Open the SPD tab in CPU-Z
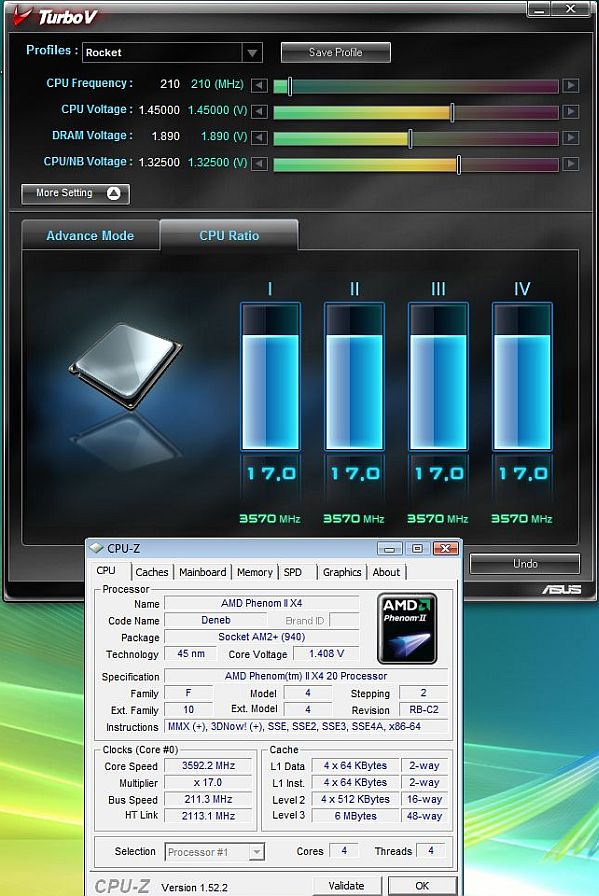Viewport: 599px width, 896px height. tap(293, 572)
